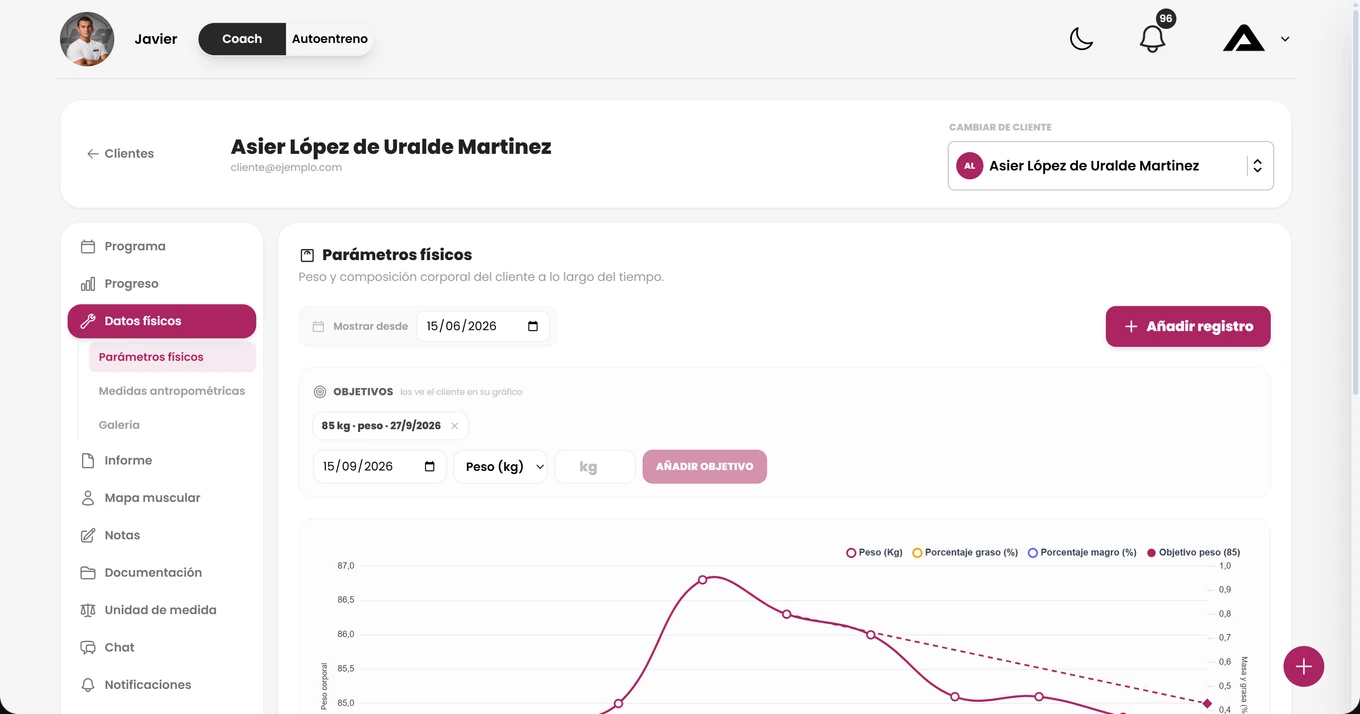Image resolution: width=1360 pixels, height=714 pixels.
Task: Toggle Objetivo peso (85) legend series
Action: pyautogui.click(x=1193, y=552)
